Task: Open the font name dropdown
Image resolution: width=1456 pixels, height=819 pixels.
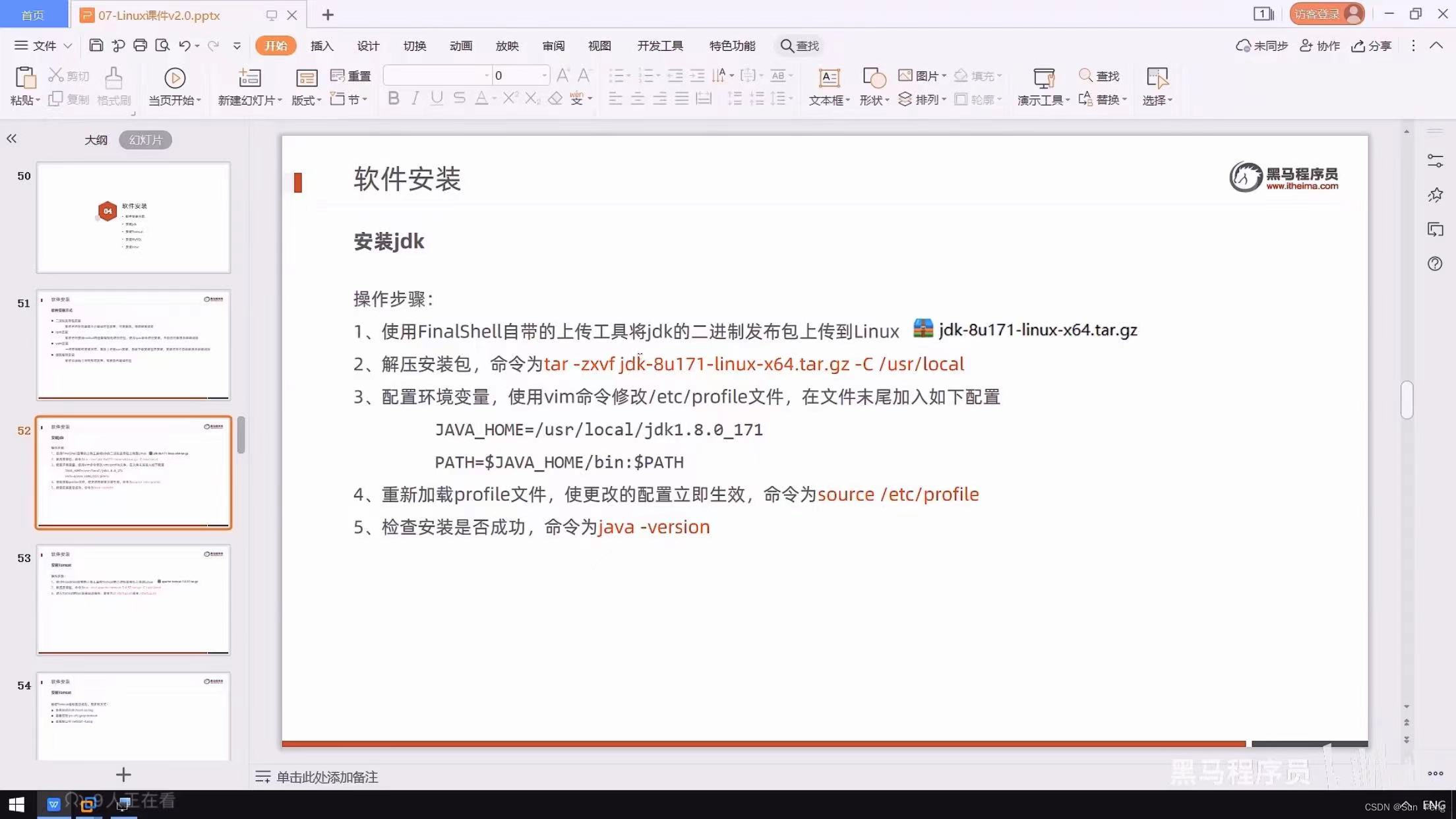Action: (487, 75)
